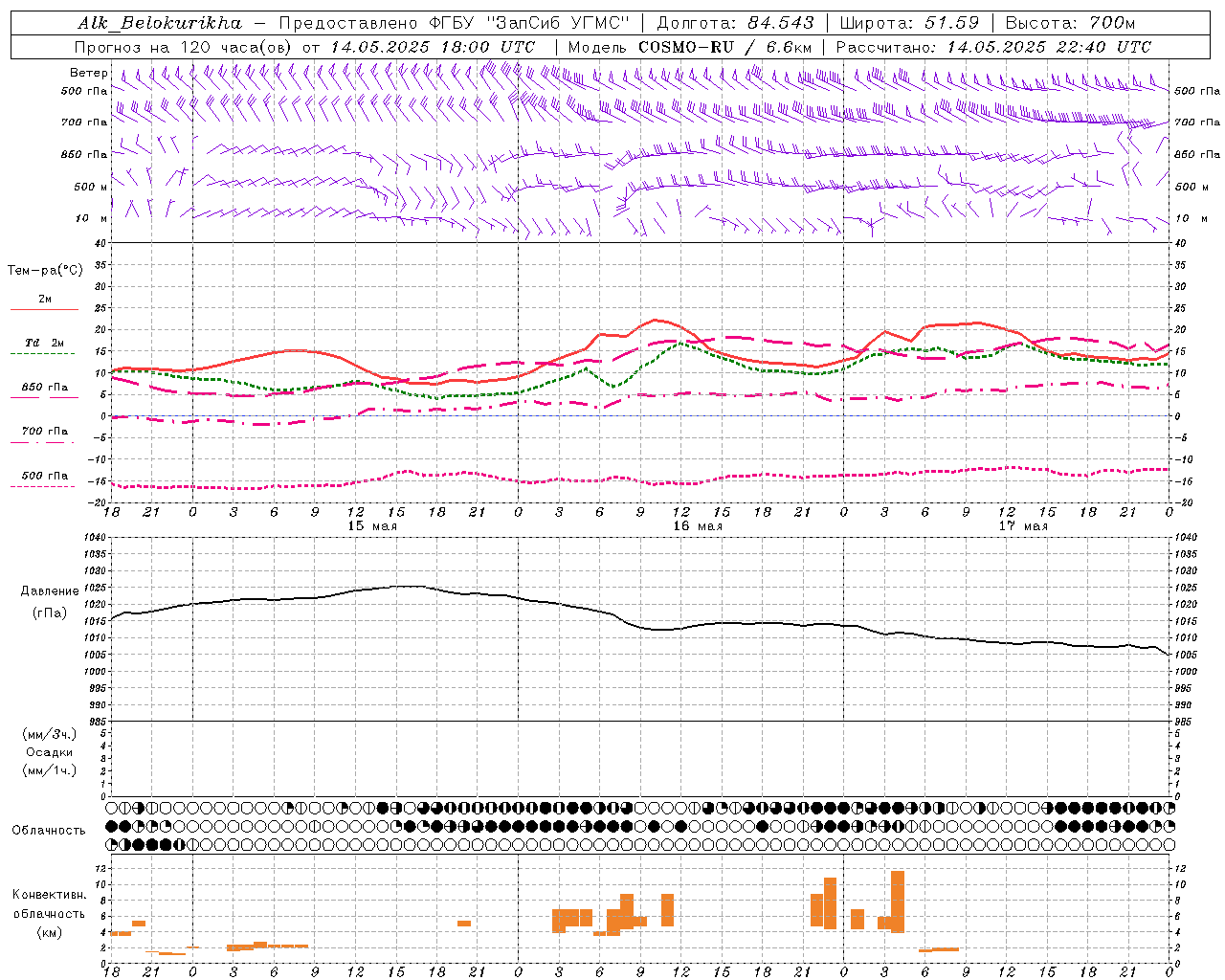Click the Рассчитано: 14.05.2025 22:40 UTC timestamp
This screenshot has height=980, width=1225.
pyautogui.click(x=993, y=47)
